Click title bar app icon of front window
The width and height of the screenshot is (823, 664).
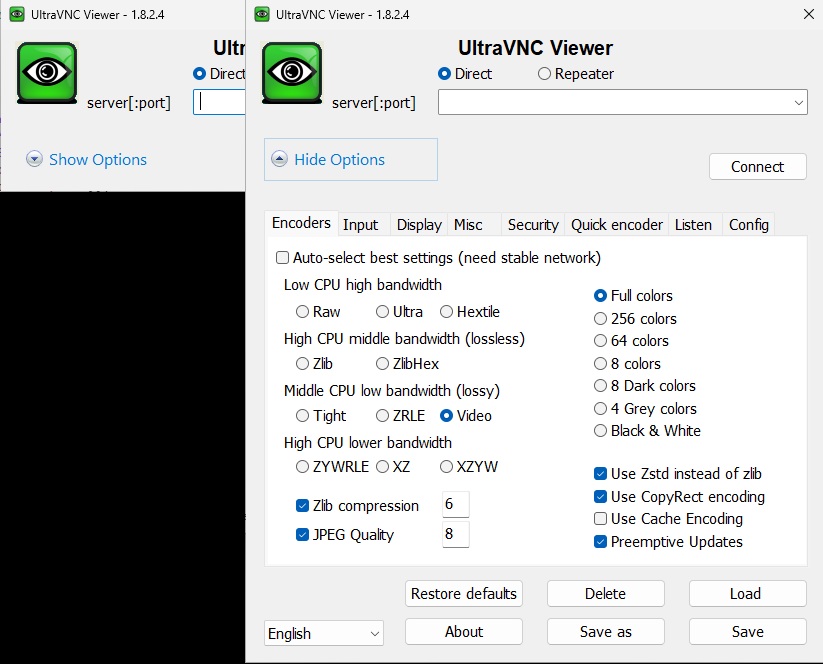pyautogui.click(x=261, y=14)
